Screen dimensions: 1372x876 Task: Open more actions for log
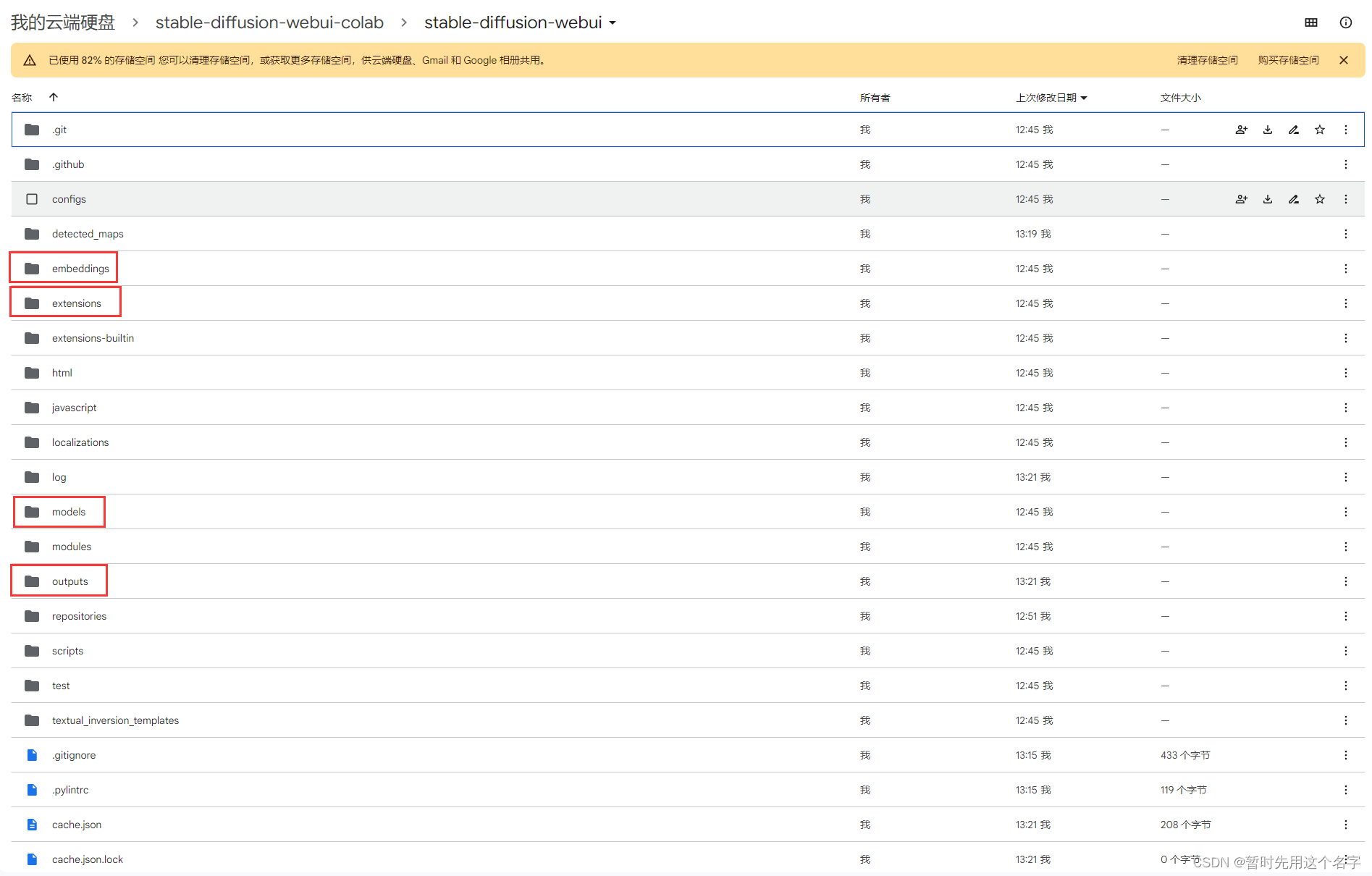tap(1345, 477)
